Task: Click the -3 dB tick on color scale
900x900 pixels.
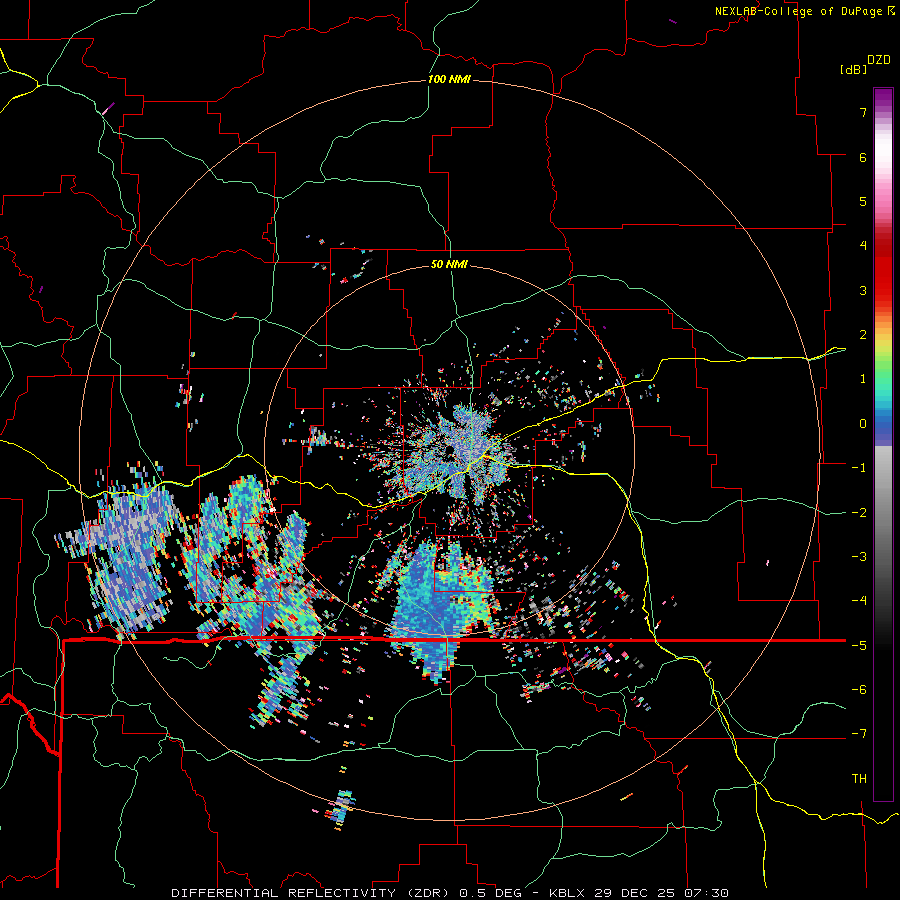Action: click(859, 557)
